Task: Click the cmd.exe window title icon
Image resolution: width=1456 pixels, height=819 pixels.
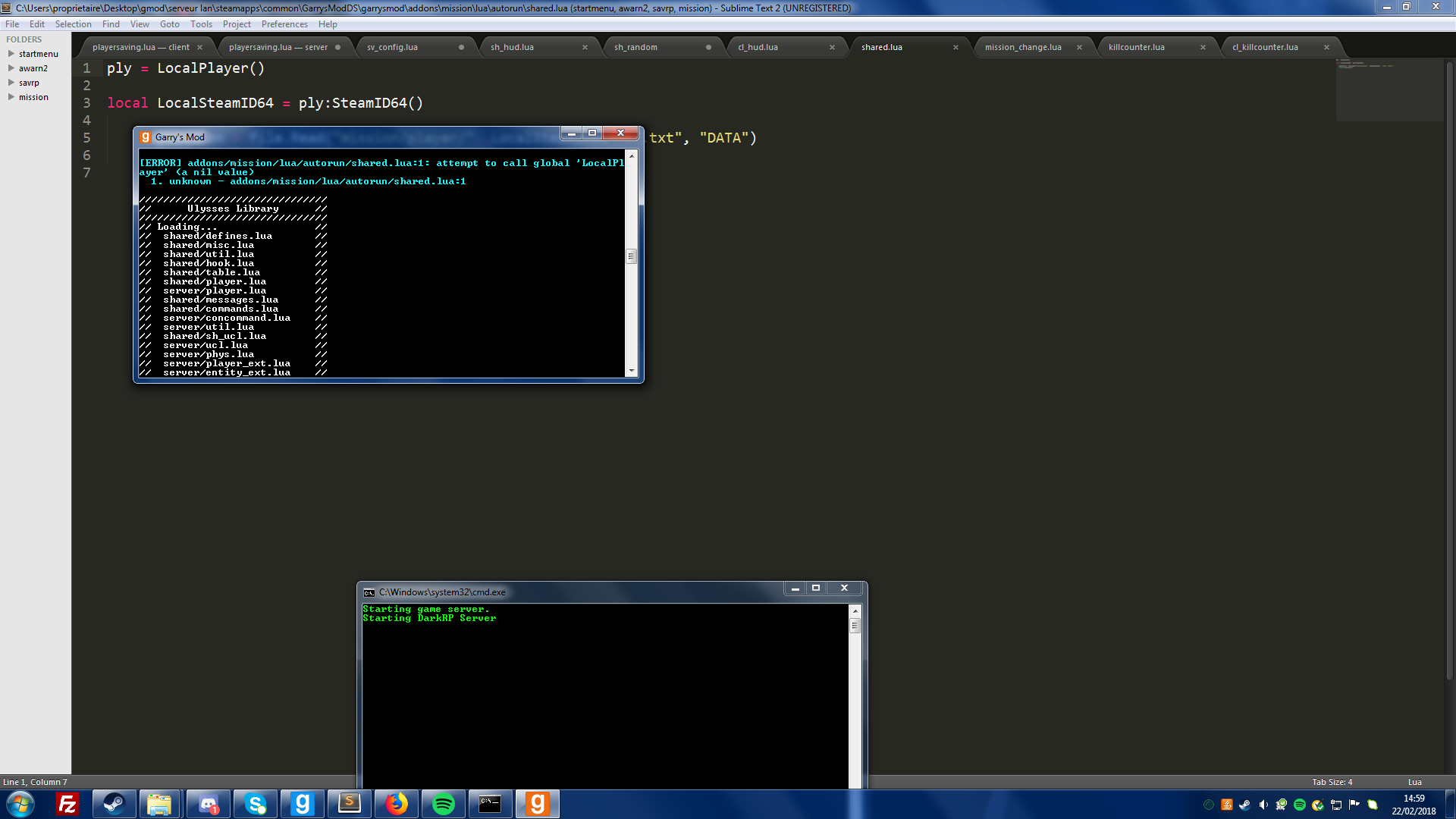Action: pyautogui.click(x=369, y=592)
